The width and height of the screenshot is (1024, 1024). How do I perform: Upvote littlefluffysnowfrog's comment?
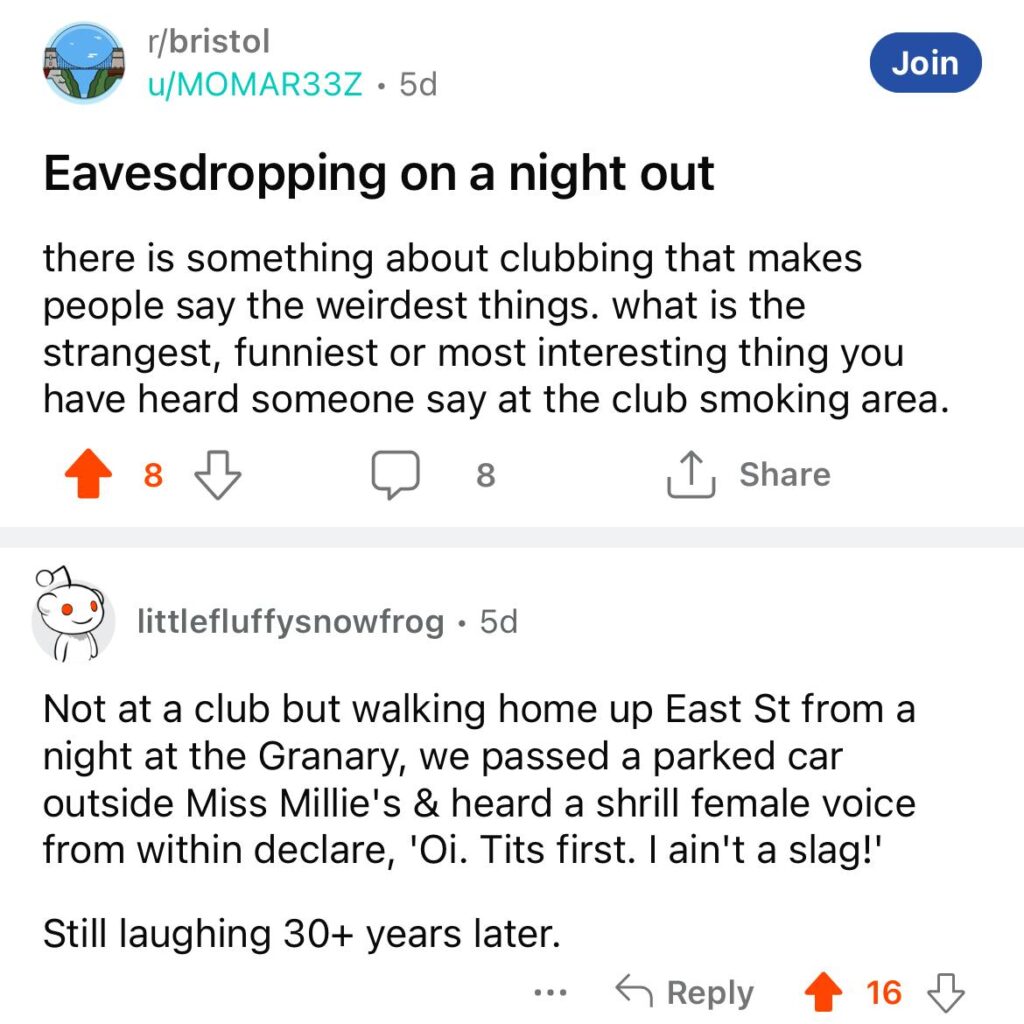[x=823, y=992]
